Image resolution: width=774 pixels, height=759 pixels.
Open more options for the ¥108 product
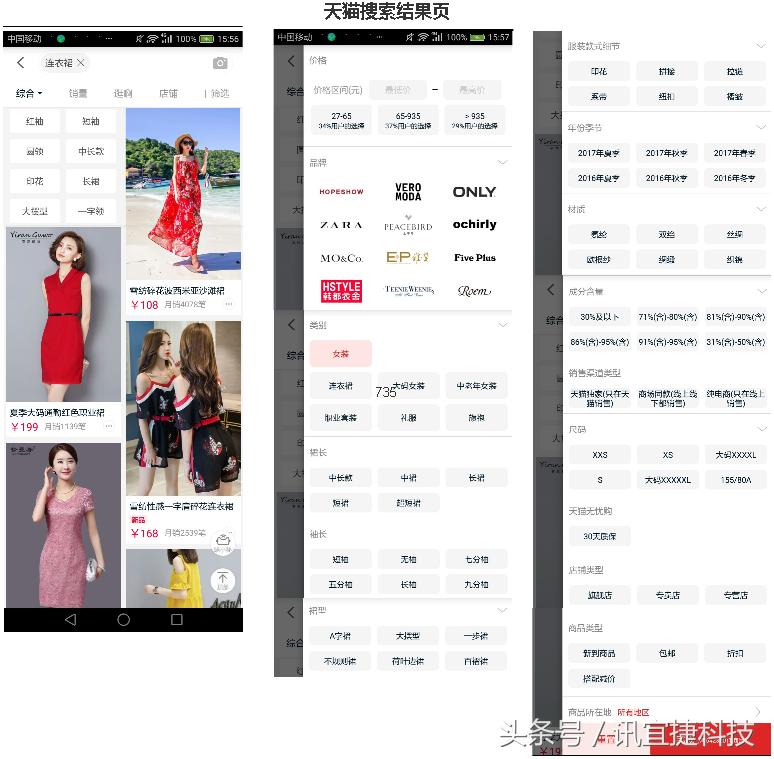(x=229, y=304)
